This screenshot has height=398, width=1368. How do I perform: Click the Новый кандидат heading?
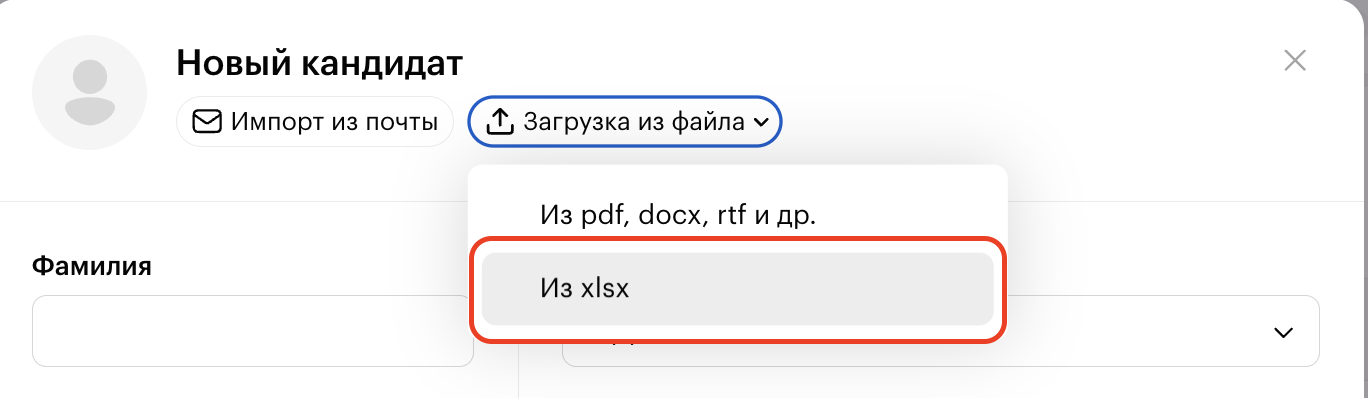pyautogui.click(x=320, y=63)
